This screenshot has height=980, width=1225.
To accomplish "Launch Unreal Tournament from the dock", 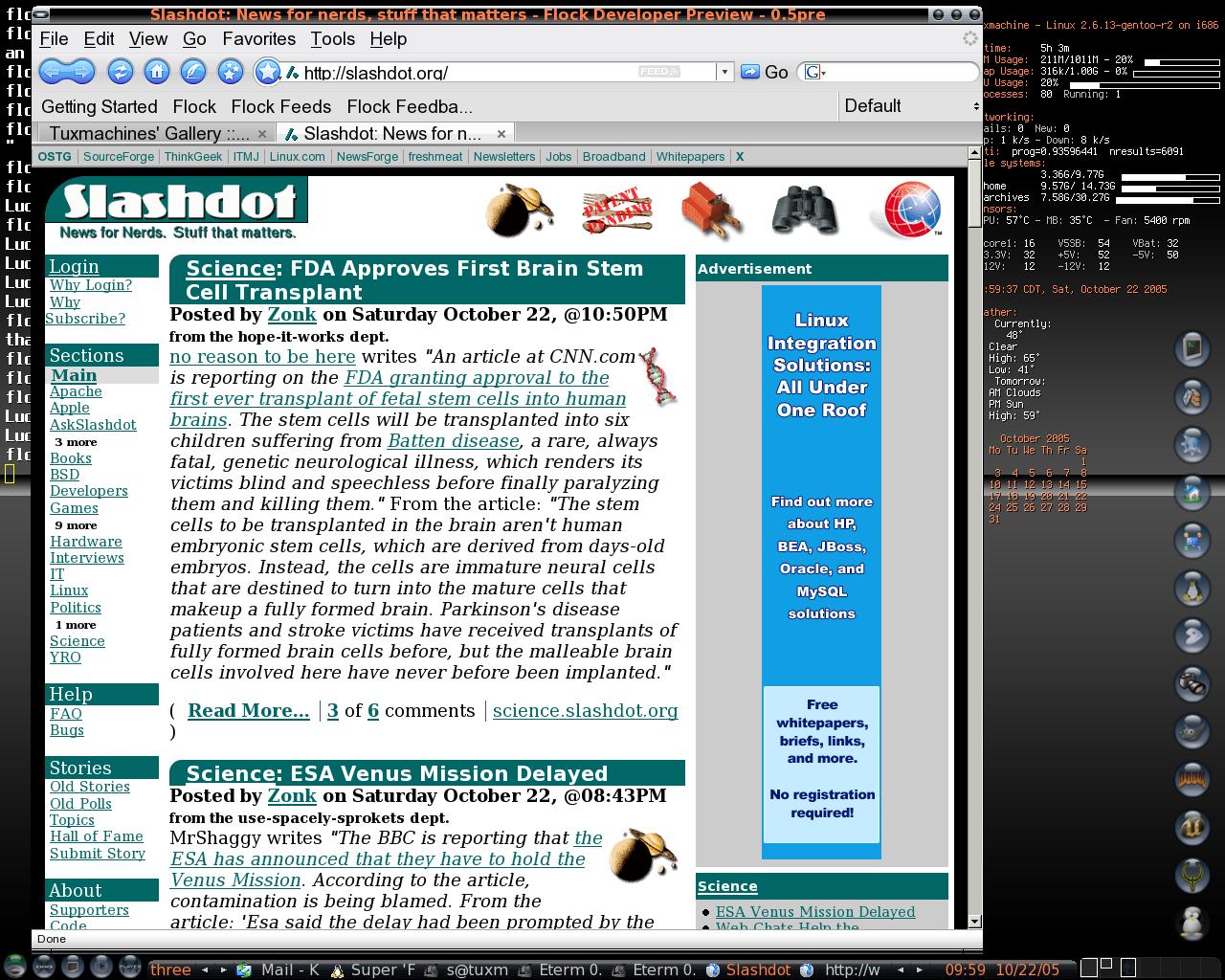I will [x=1192, y=827].
